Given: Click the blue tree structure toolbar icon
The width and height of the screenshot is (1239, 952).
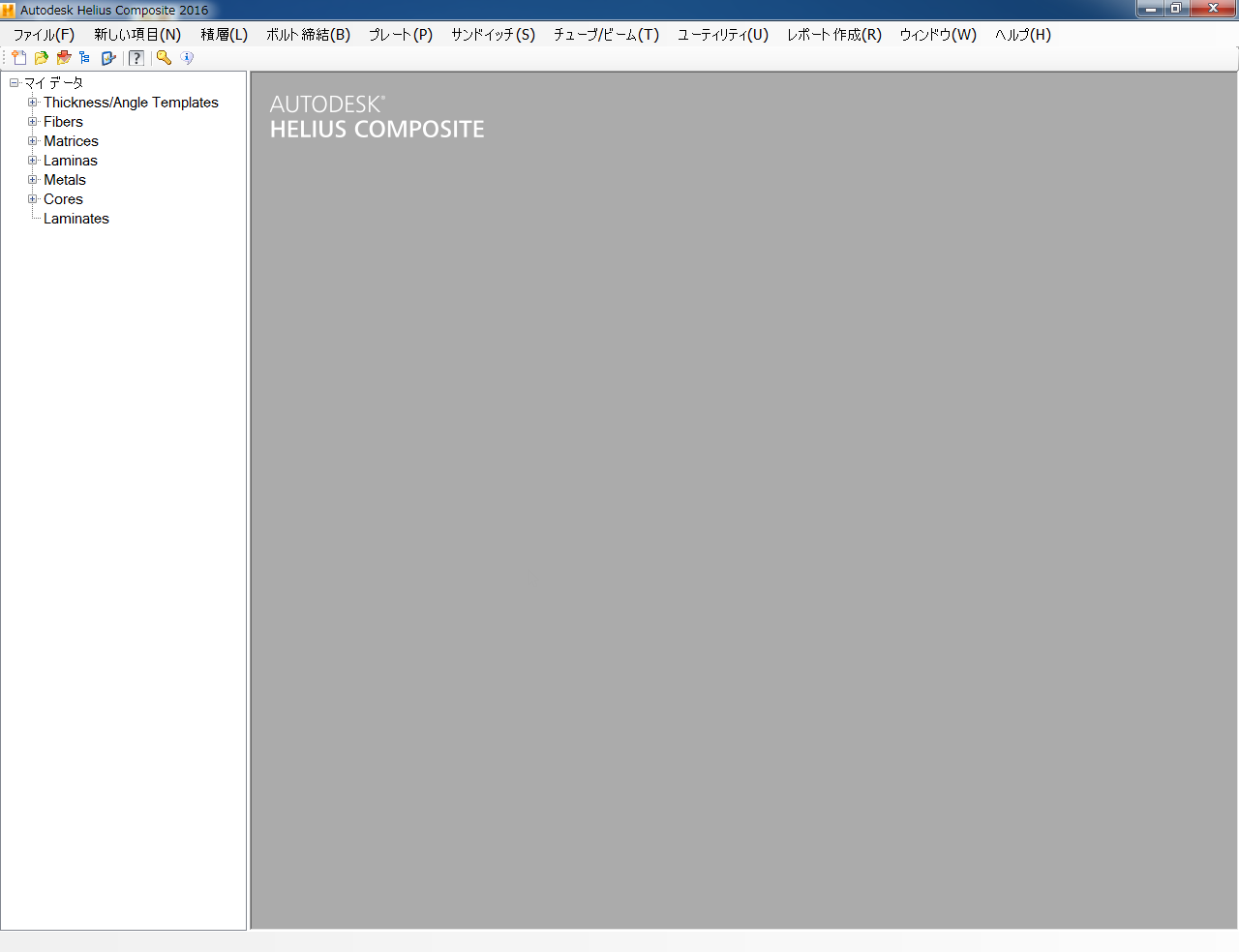Looking at the screenshot, I should coord(85,58).
